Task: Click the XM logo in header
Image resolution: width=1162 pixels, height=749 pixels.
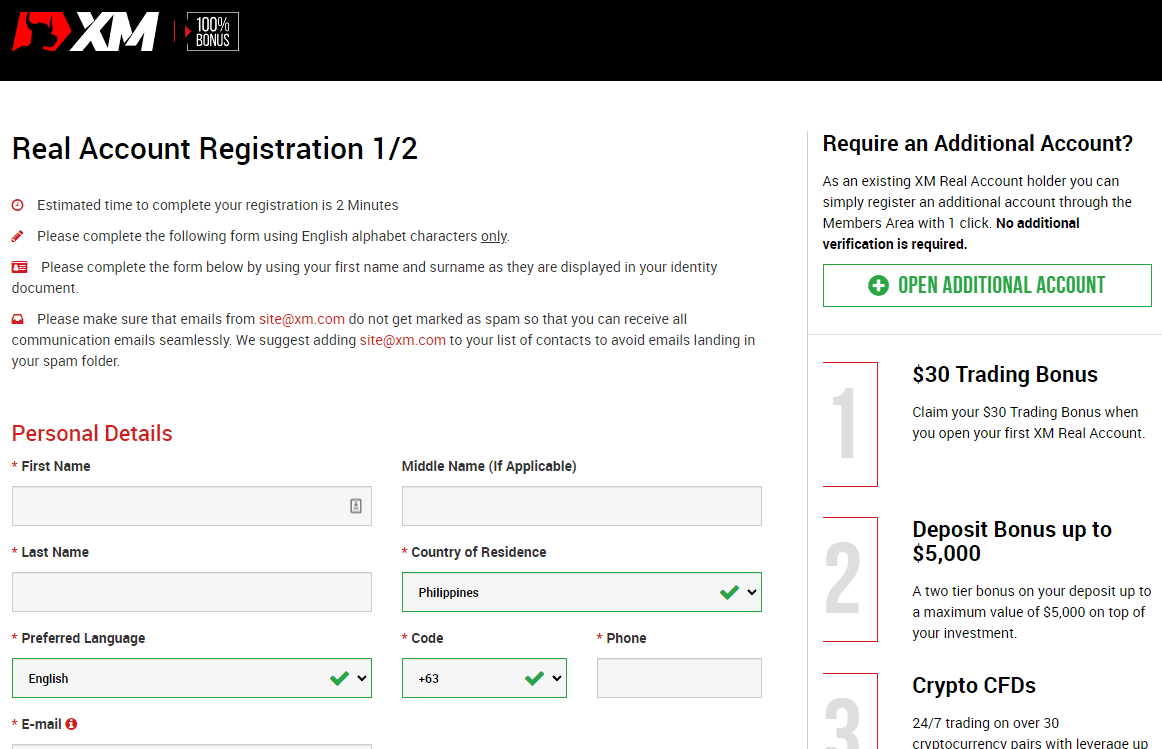Action: (85, 32)
